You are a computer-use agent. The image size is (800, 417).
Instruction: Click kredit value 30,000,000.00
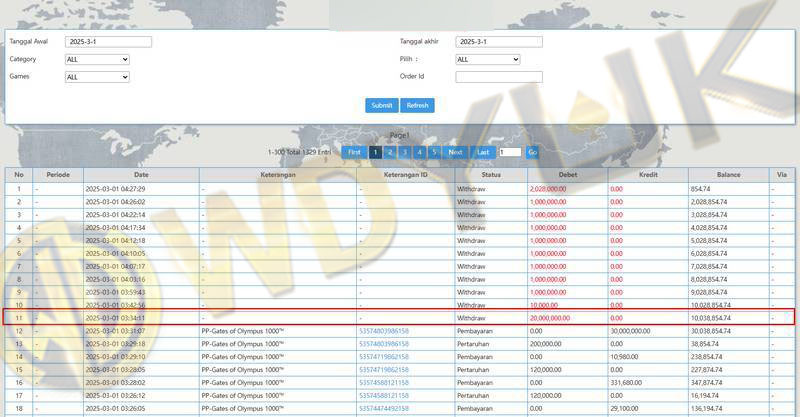[631, 331]
